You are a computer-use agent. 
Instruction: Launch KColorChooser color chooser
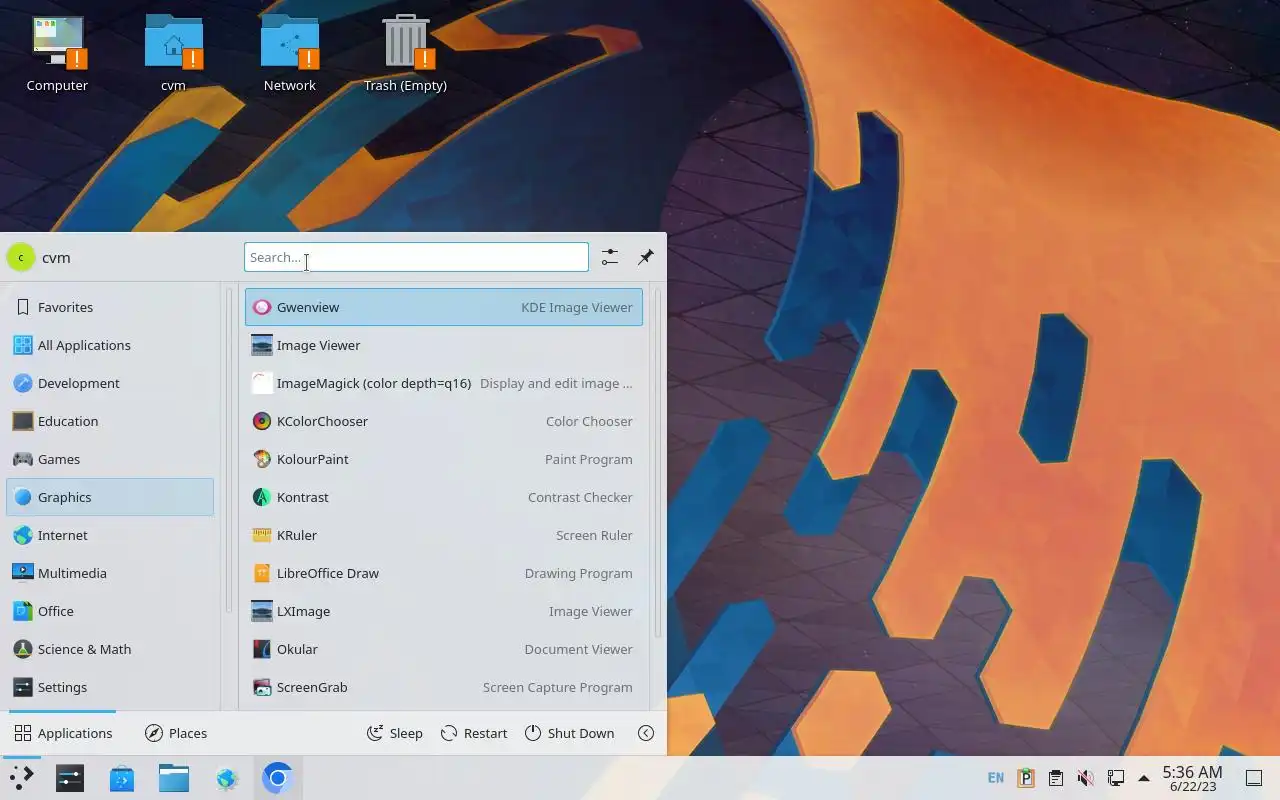443,421
